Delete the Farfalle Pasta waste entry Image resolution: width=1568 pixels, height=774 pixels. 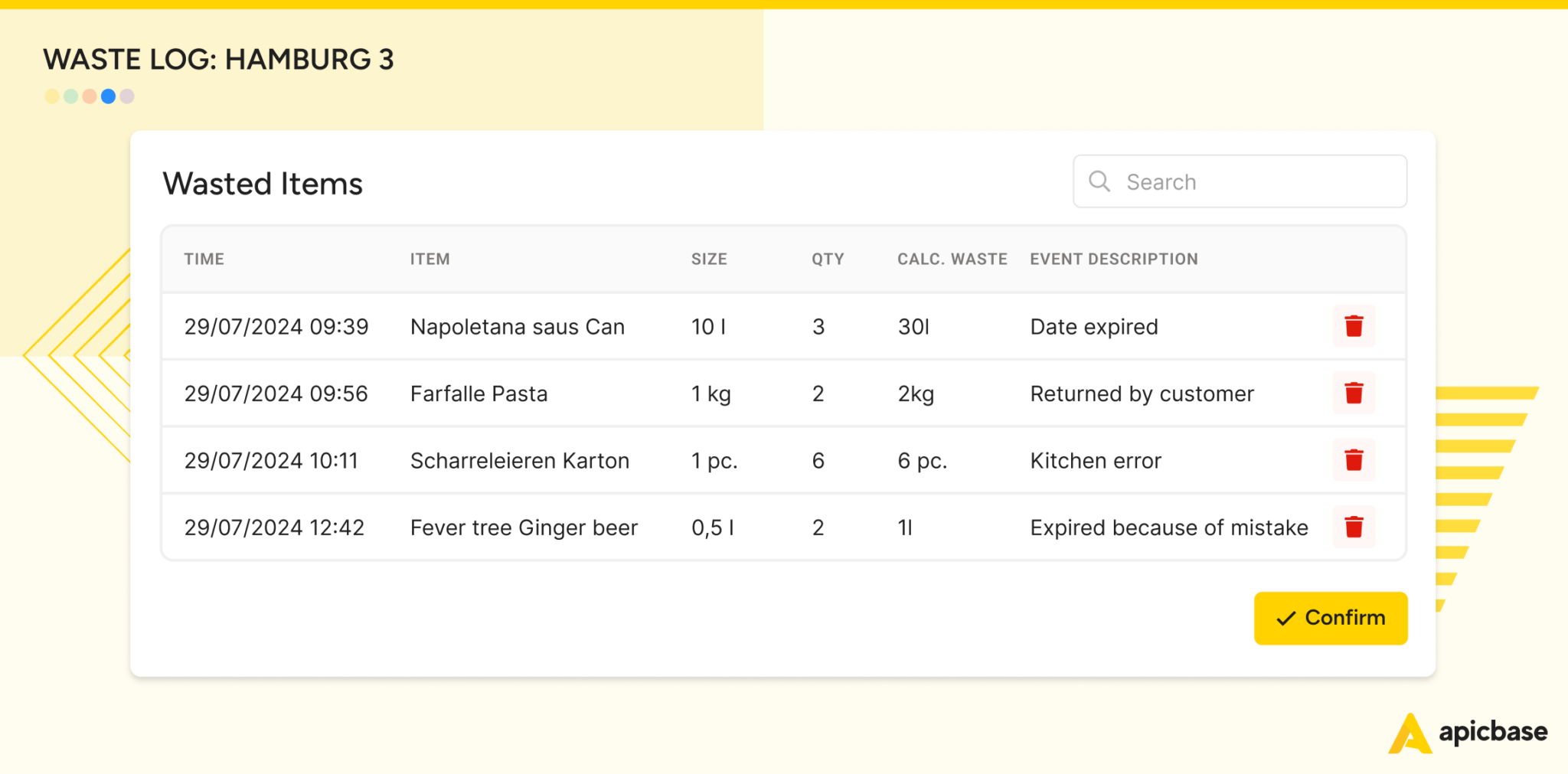[1354, 394]
